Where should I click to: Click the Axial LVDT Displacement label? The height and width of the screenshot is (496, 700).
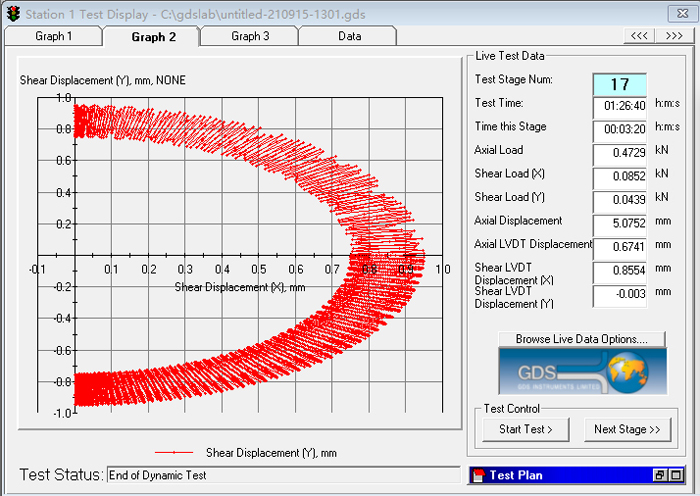pos(533,244)
